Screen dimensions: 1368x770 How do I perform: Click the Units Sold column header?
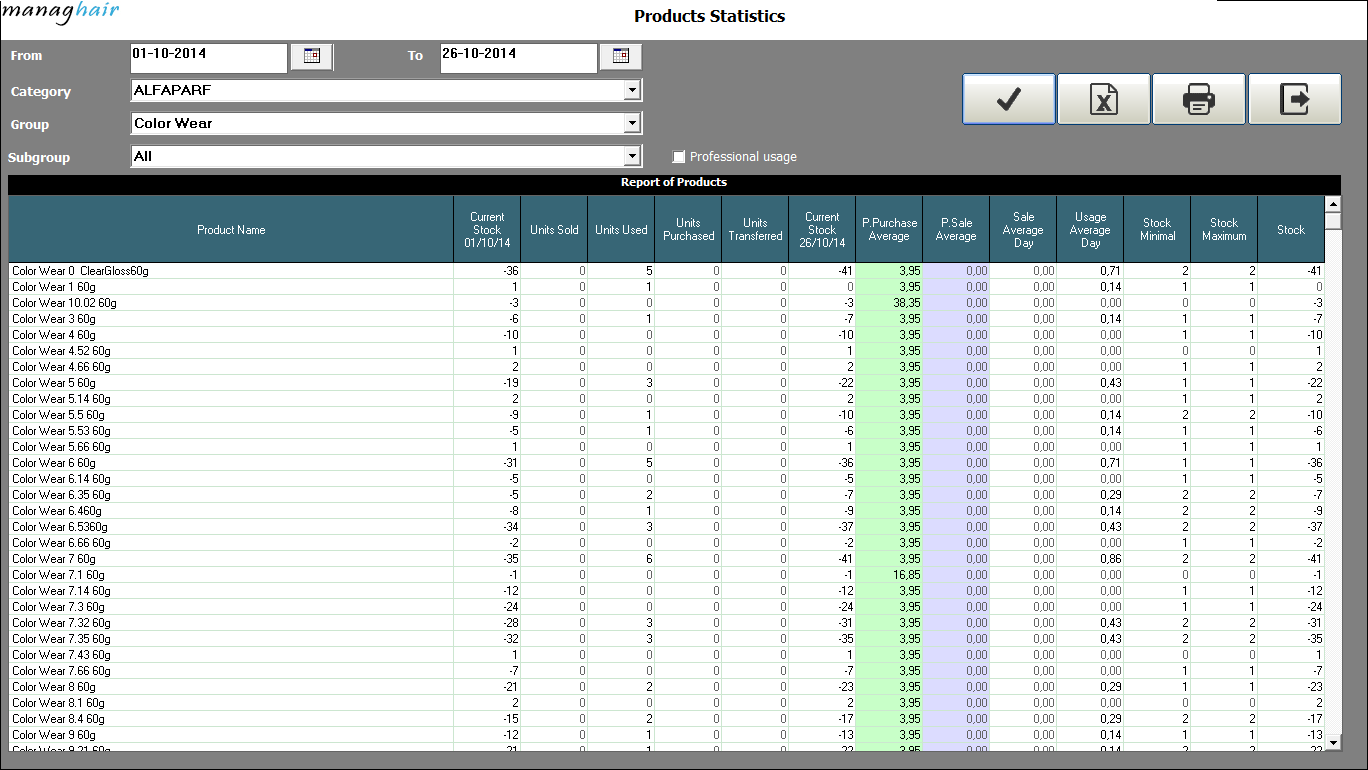pyautogui.click(x=554, y=230)
